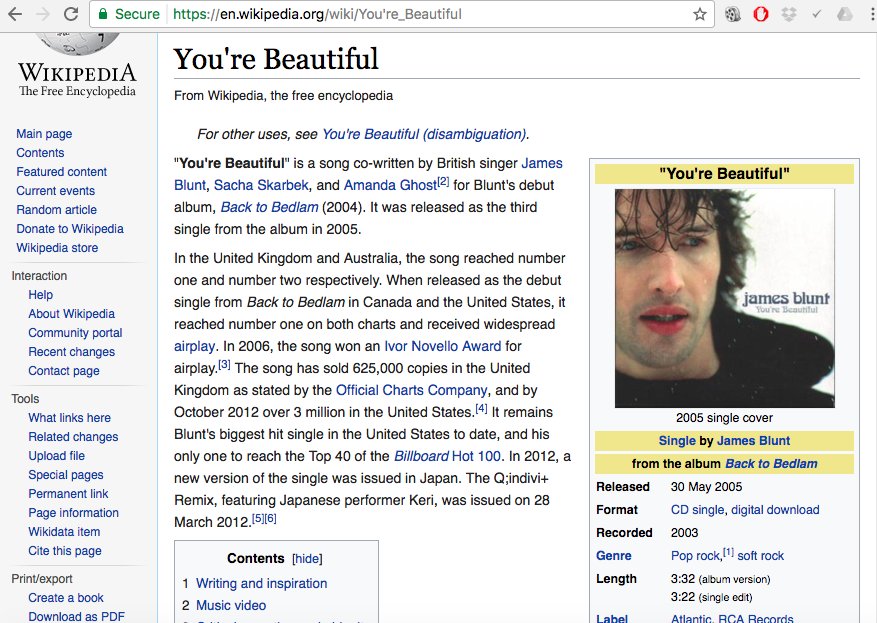Open the airplay article link
Image resolution: width=877 pixels, height=623 pixels.
[194, 346]
